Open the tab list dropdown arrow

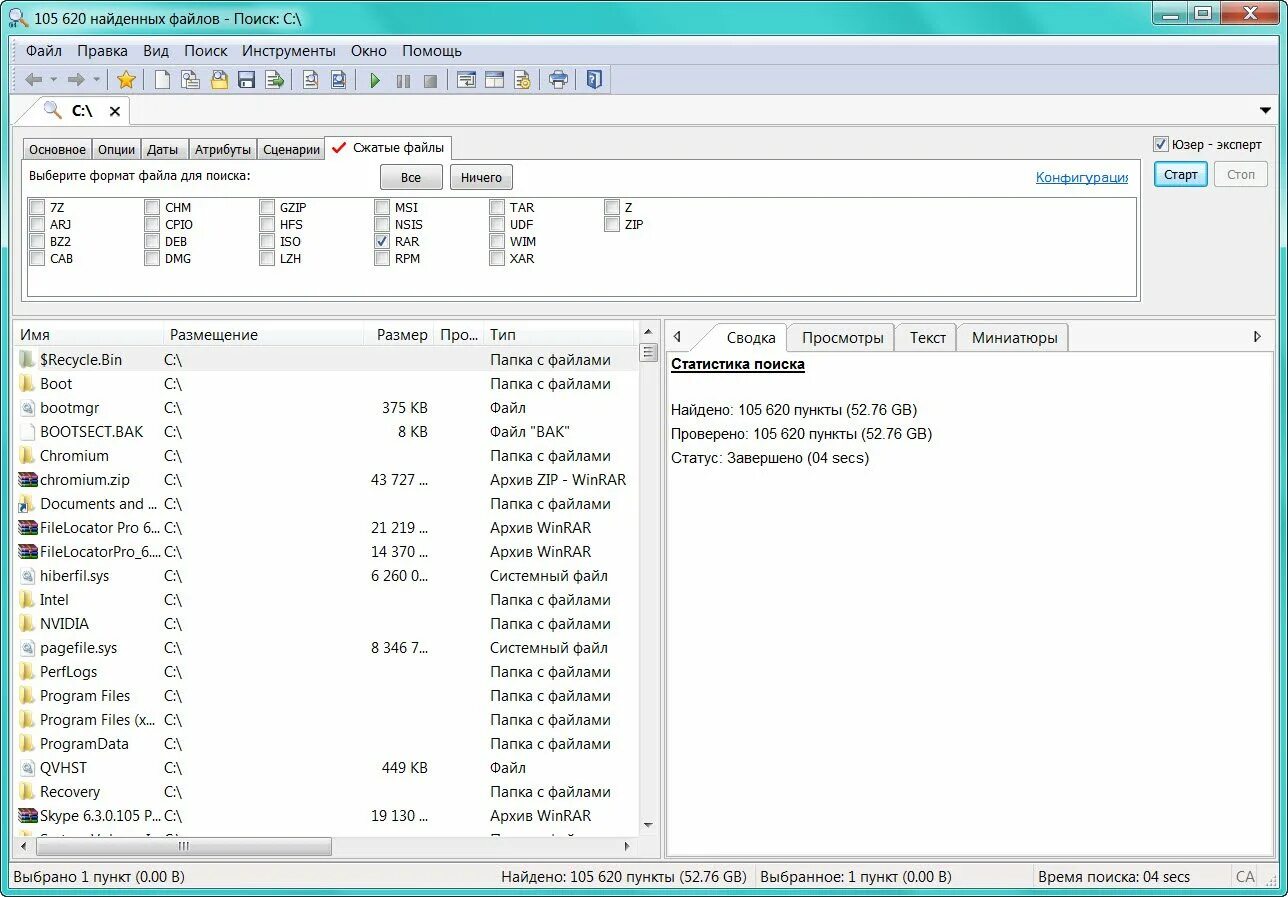pos(1265,111)
